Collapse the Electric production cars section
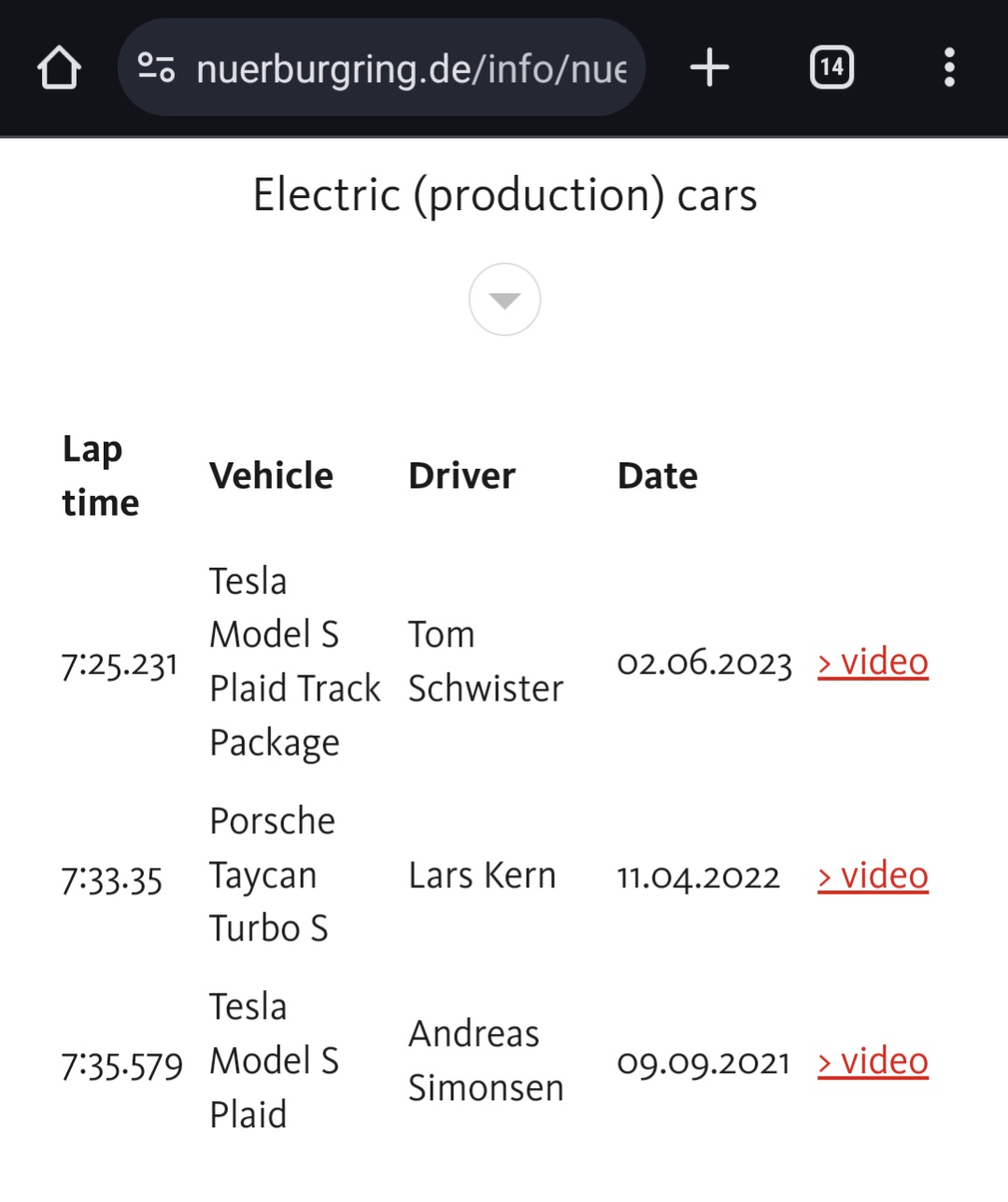This screenshot has height=1202, width=1008. (504, 300)
